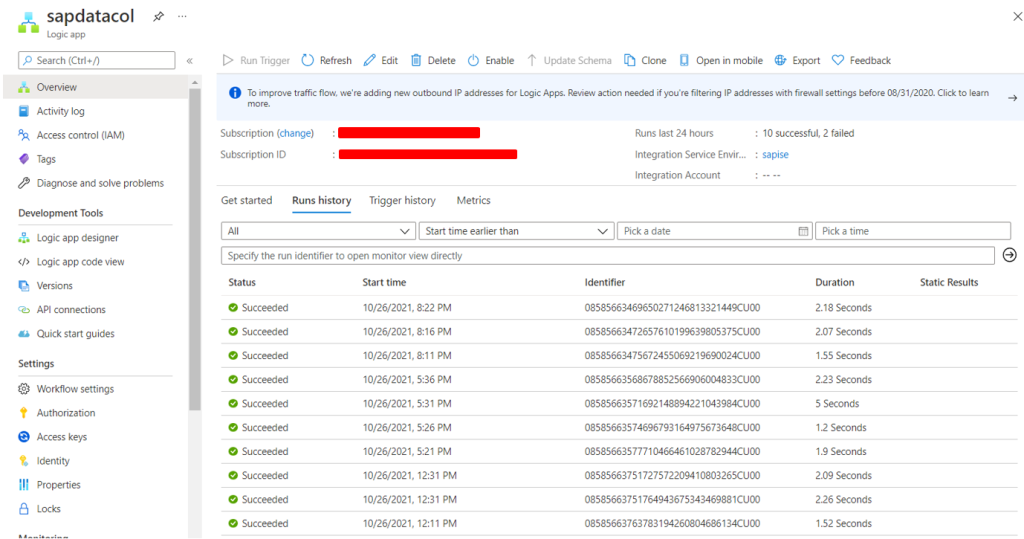Click the Delete trash icon

point(416,60)
